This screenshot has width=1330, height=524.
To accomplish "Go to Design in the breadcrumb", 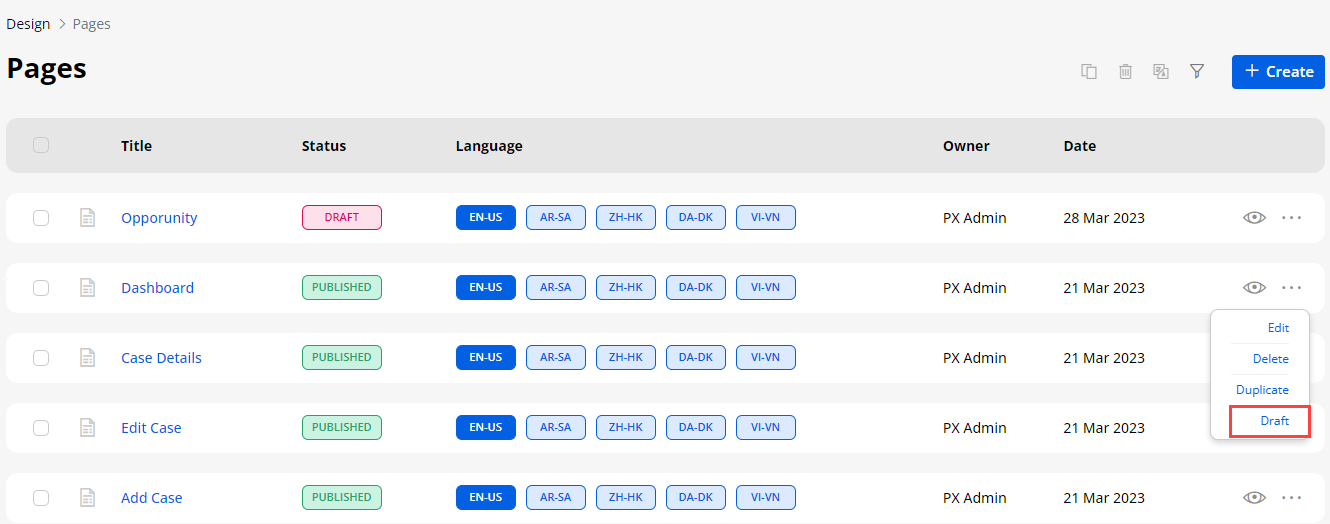I will point(28,24).
